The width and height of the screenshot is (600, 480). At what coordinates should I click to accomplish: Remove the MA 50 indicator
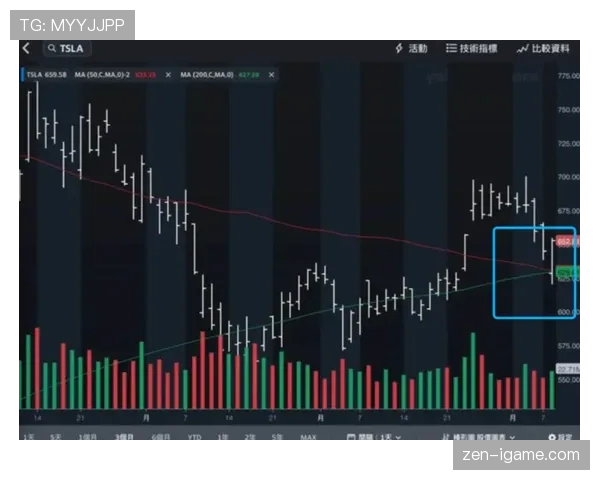pyautogui.click(x=168, y=75)
